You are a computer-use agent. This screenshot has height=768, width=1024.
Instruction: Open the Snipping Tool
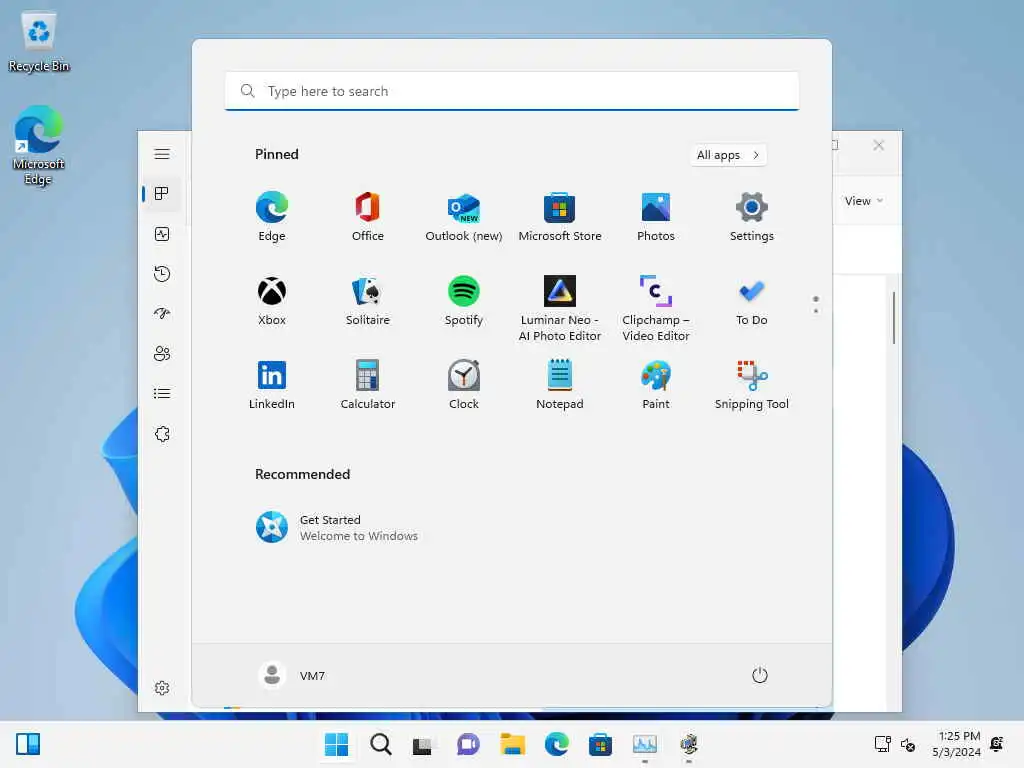coord(752,385)
